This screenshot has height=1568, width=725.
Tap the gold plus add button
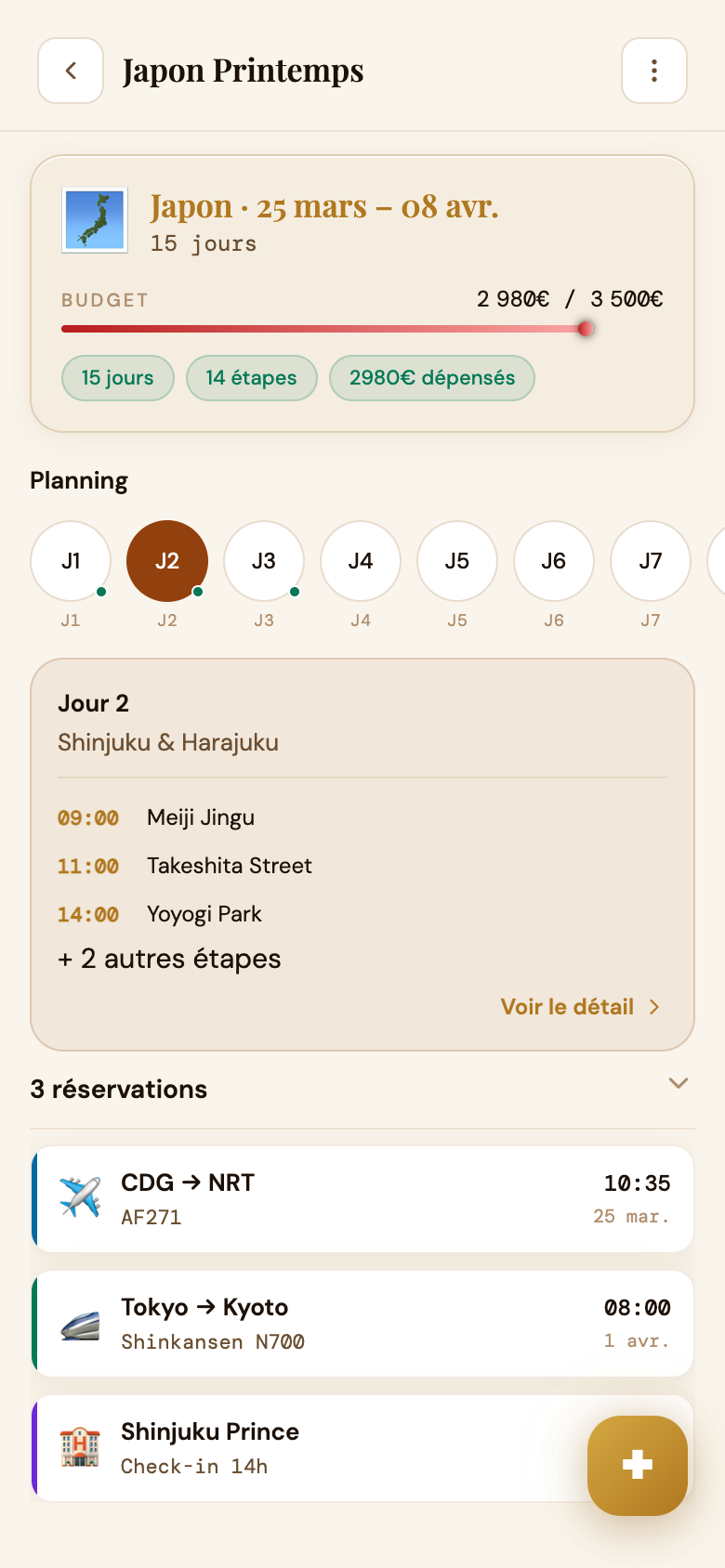(x=638, y=1465)
